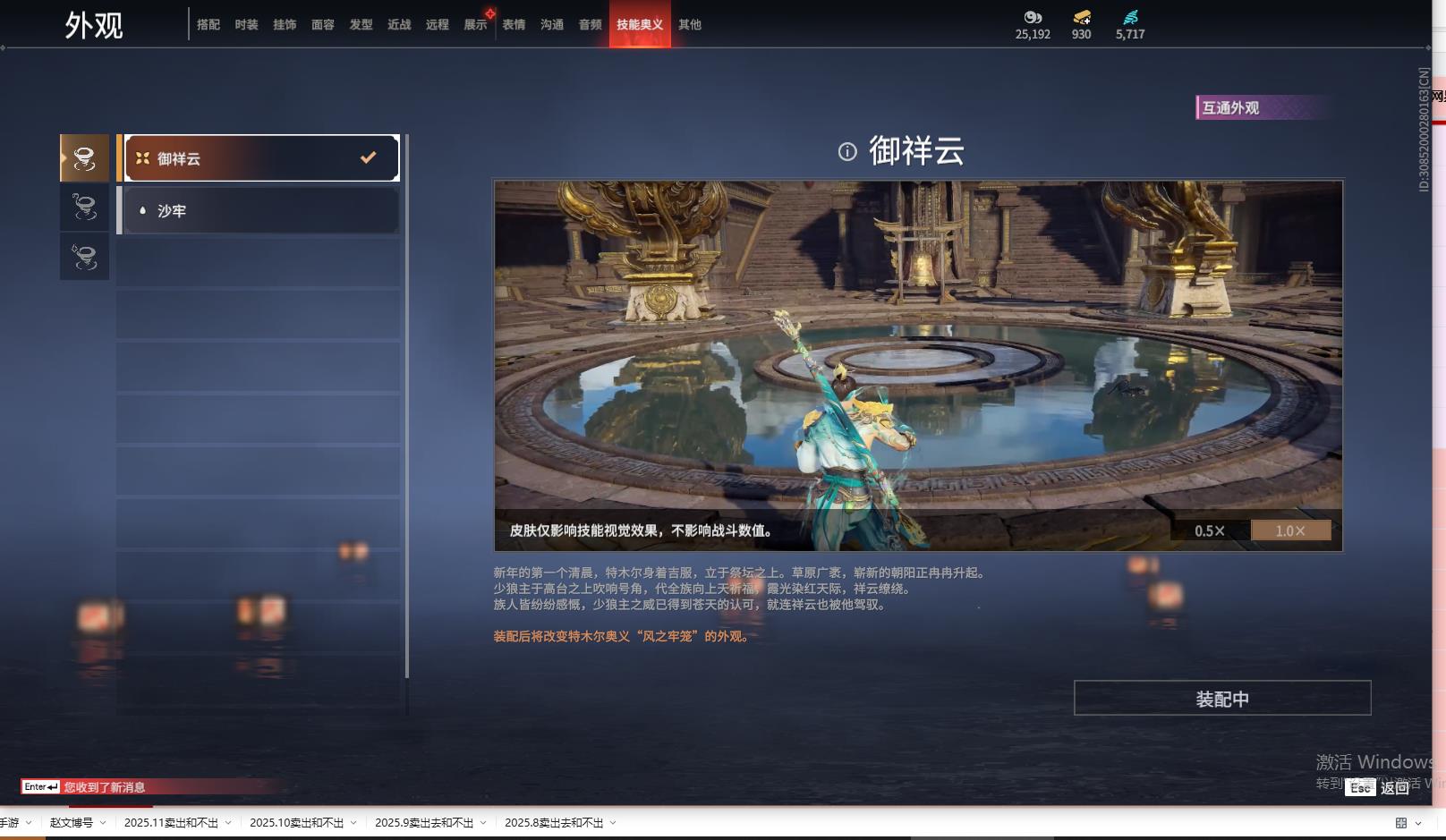Select the third tornado skill category icon
Image resolution: width=1446 pixels, height=840 pixels.
click(x=84, y=257)
